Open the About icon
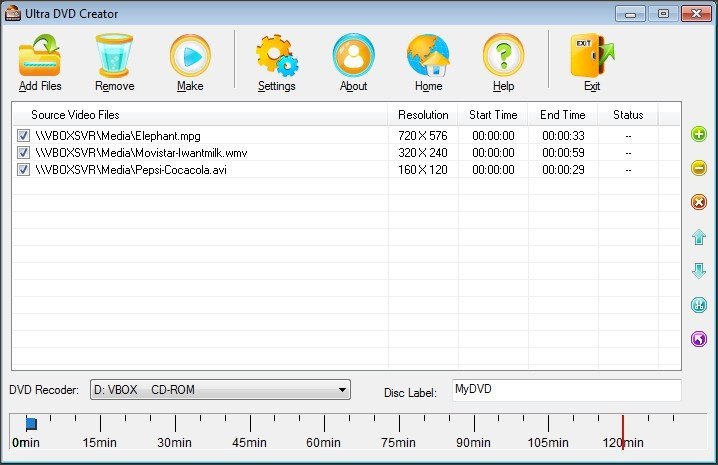This screenshot has width=718, height=465. point(354,55)
